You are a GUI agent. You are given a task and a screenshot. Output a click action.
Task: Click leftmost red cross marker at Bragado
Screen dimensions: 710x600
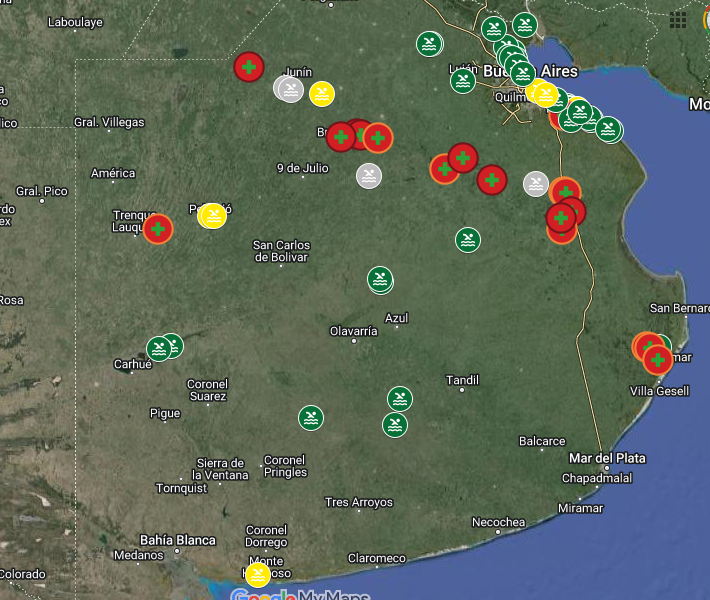(x=341, y=136)
